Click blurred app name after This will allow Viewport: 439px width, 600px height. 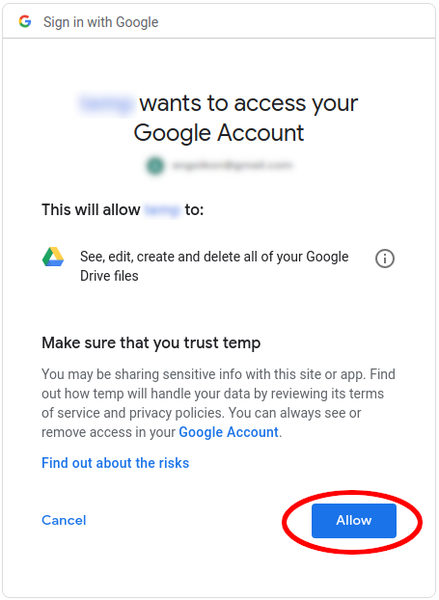(162, 210)
